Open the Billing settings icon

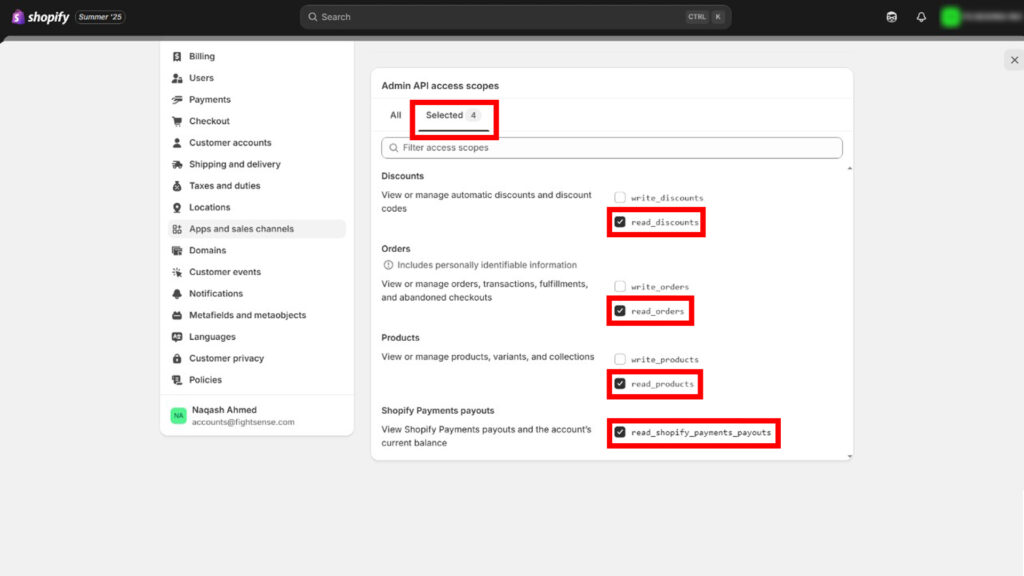pos(177,57)
